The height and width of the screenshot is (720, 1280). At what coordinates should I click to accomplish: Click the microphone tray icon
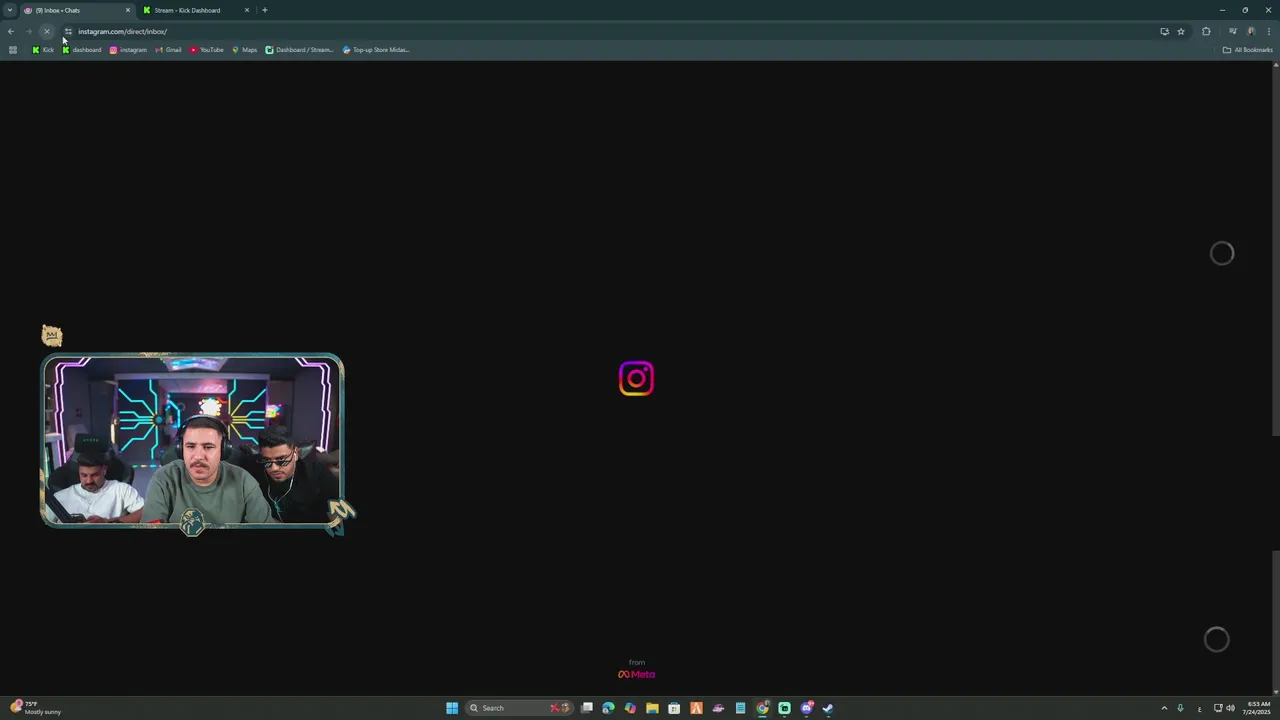(1181, 708)
